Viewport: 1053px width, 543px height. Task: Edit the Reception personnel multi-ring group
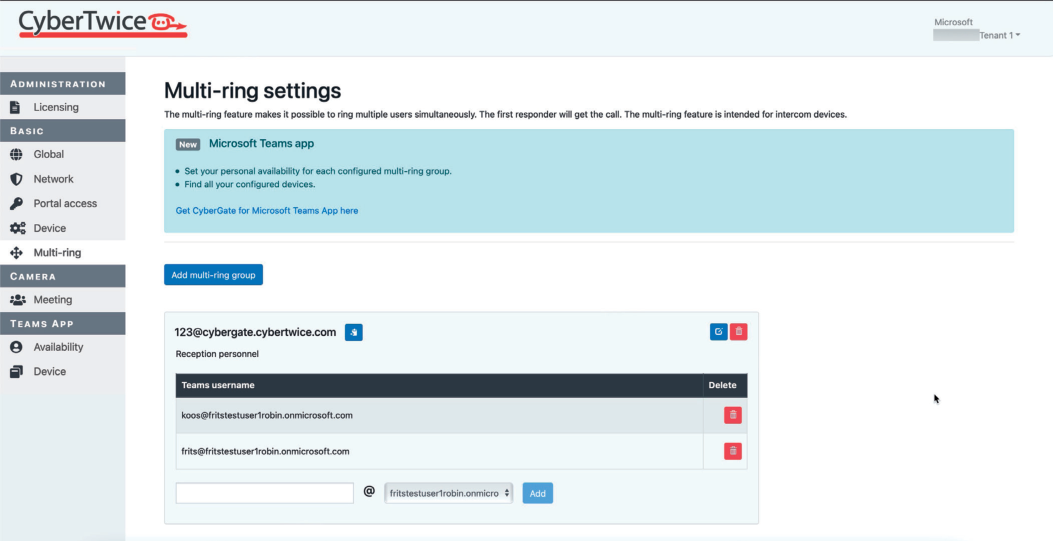[719, 332]
